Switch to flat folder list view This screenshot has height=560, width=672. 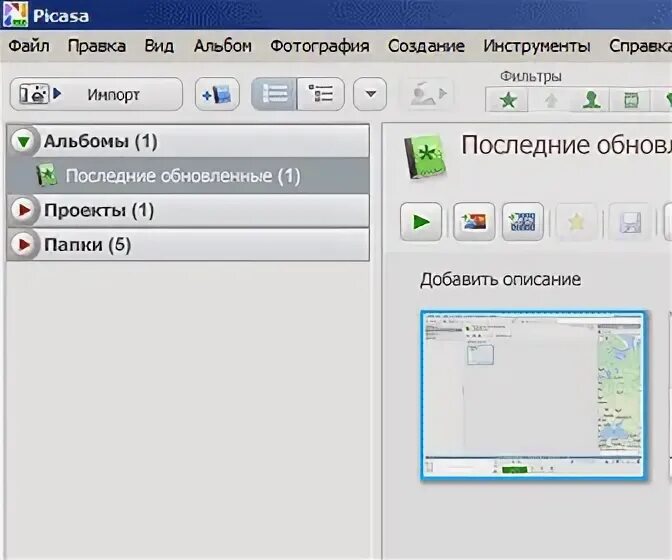(274, 94)
